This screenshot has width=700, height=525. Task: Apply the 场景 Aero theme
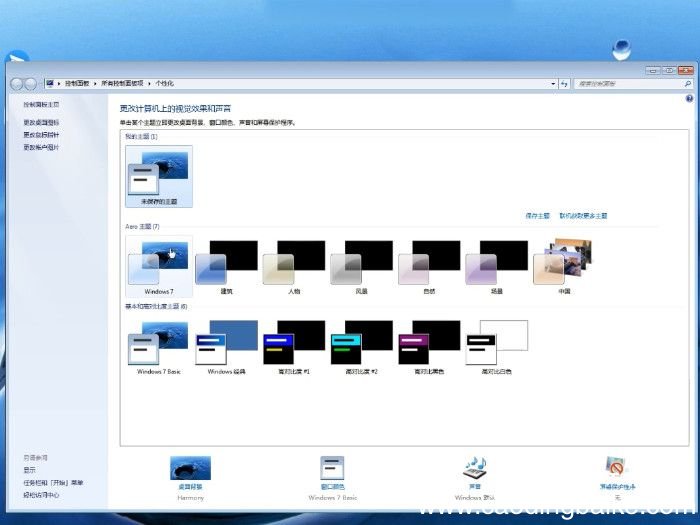[x=496, y=267]
